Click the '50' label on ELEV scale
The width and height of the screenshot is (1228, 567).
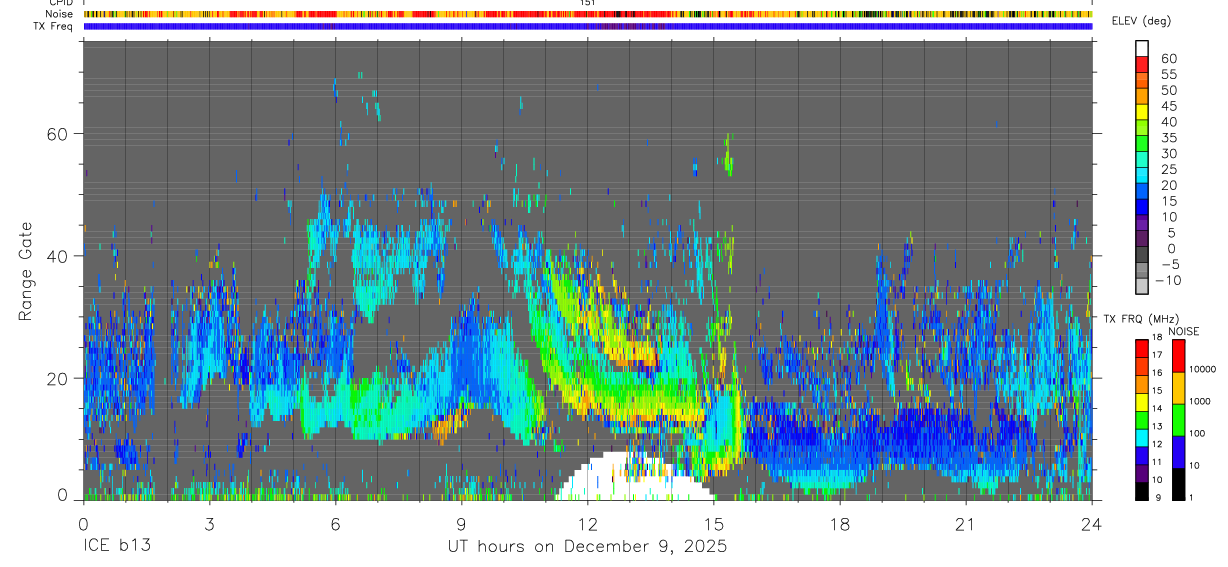point(1168,90)
